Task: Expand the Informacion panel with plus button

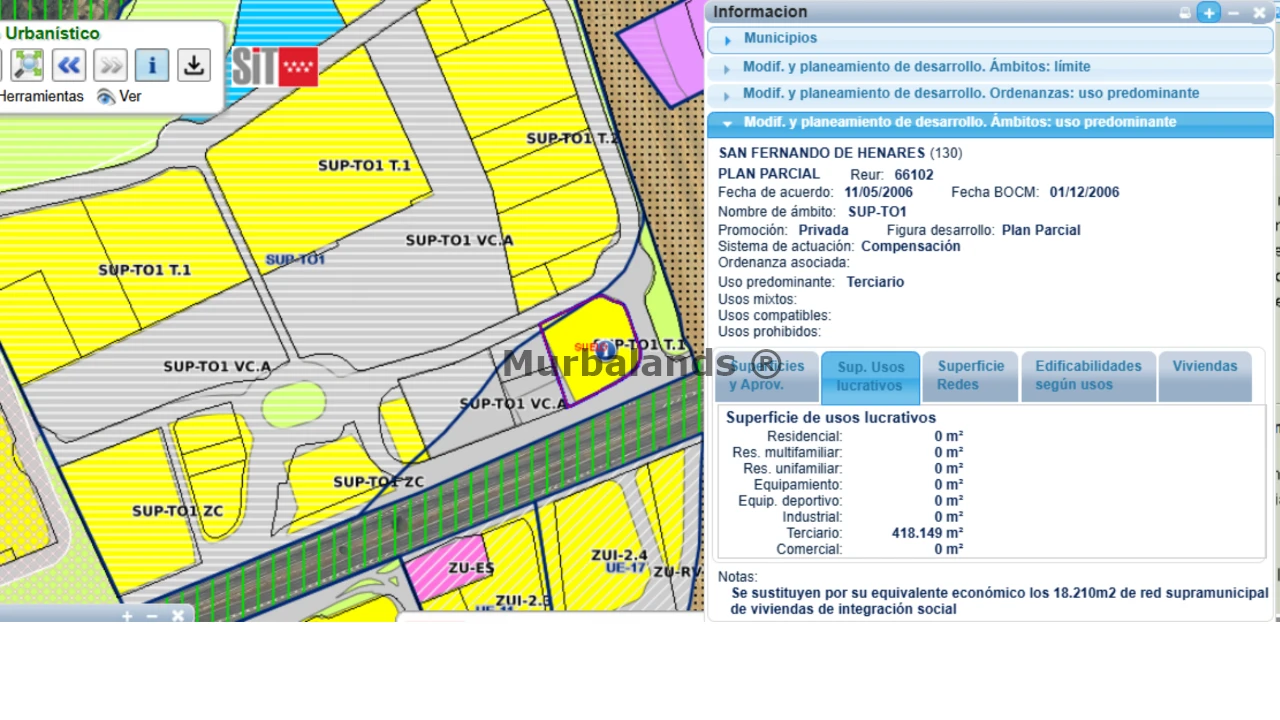Action: point(1209,13)
